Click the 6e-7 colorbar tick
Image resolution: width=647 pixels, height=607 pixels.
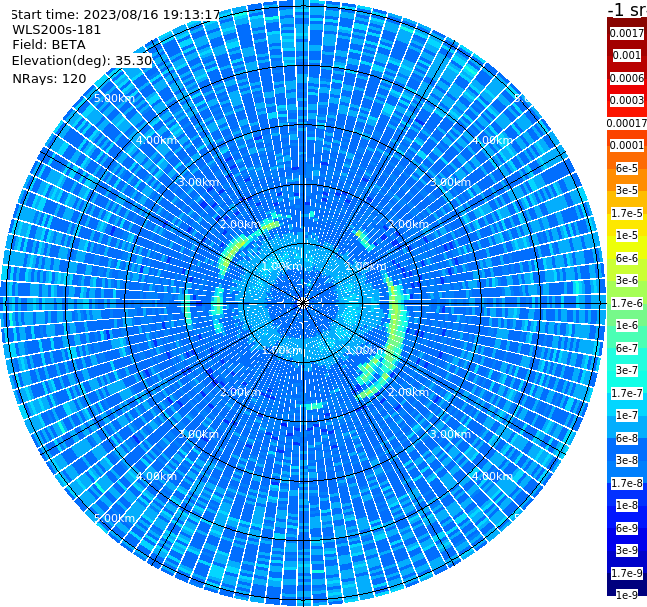point(627,348)
